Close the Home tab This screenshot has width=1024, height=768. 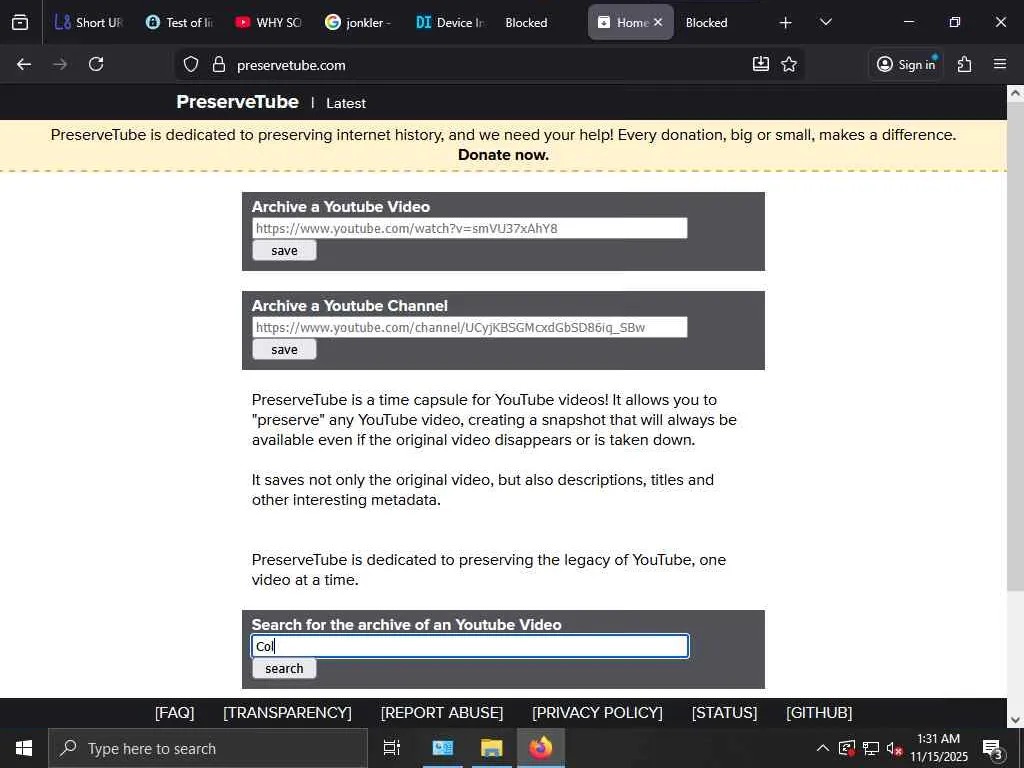658,22
